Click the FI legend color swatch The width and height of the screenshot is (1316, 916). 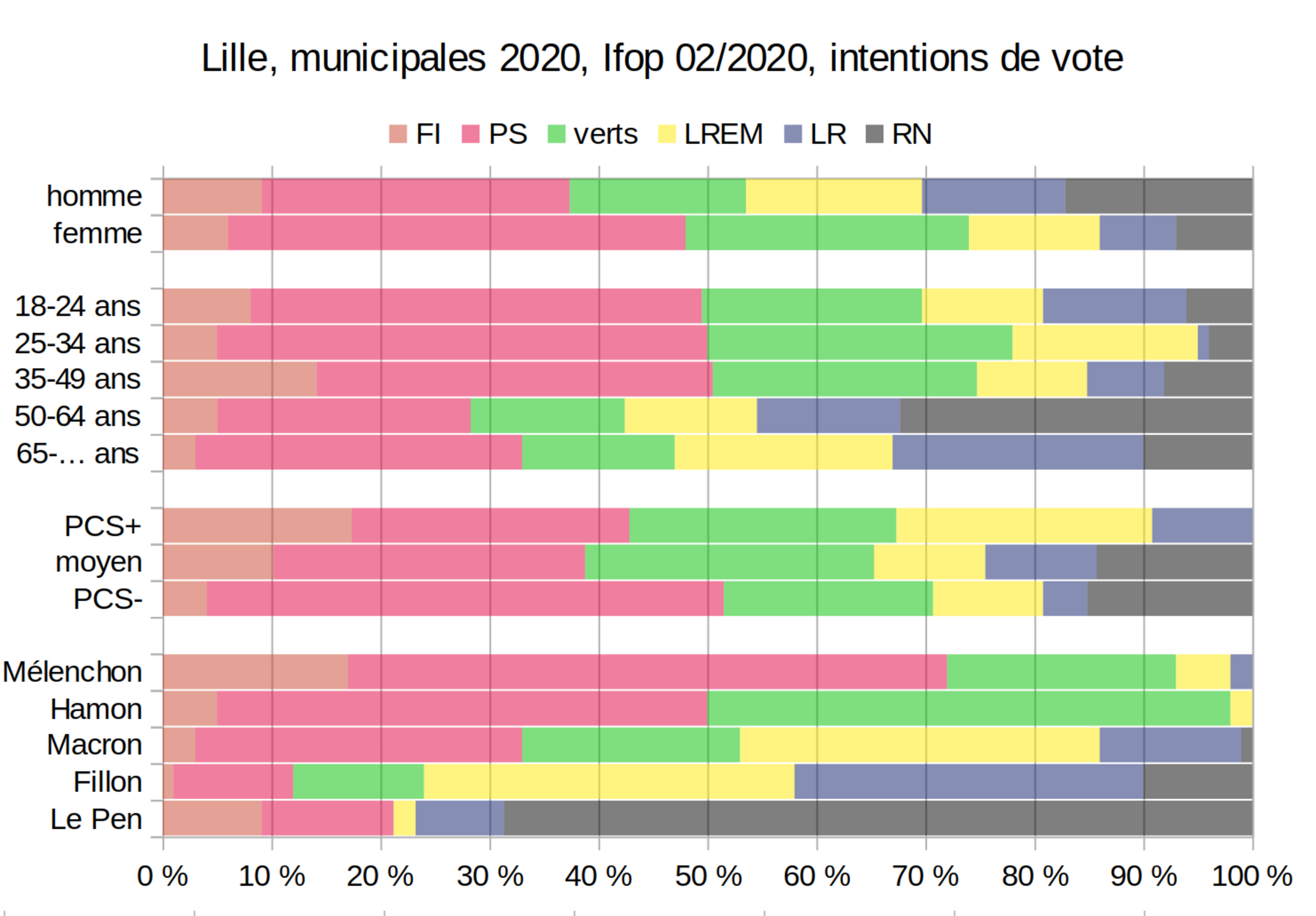[x=398, y=134]
